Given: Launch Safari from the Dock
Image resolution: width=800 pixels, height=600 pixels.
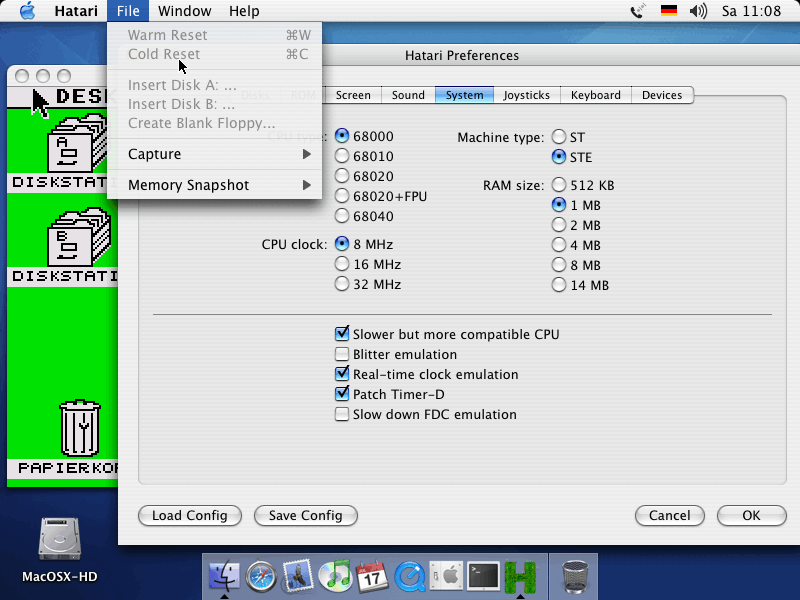Looking at the screenshot, I should tap(261, 577).
